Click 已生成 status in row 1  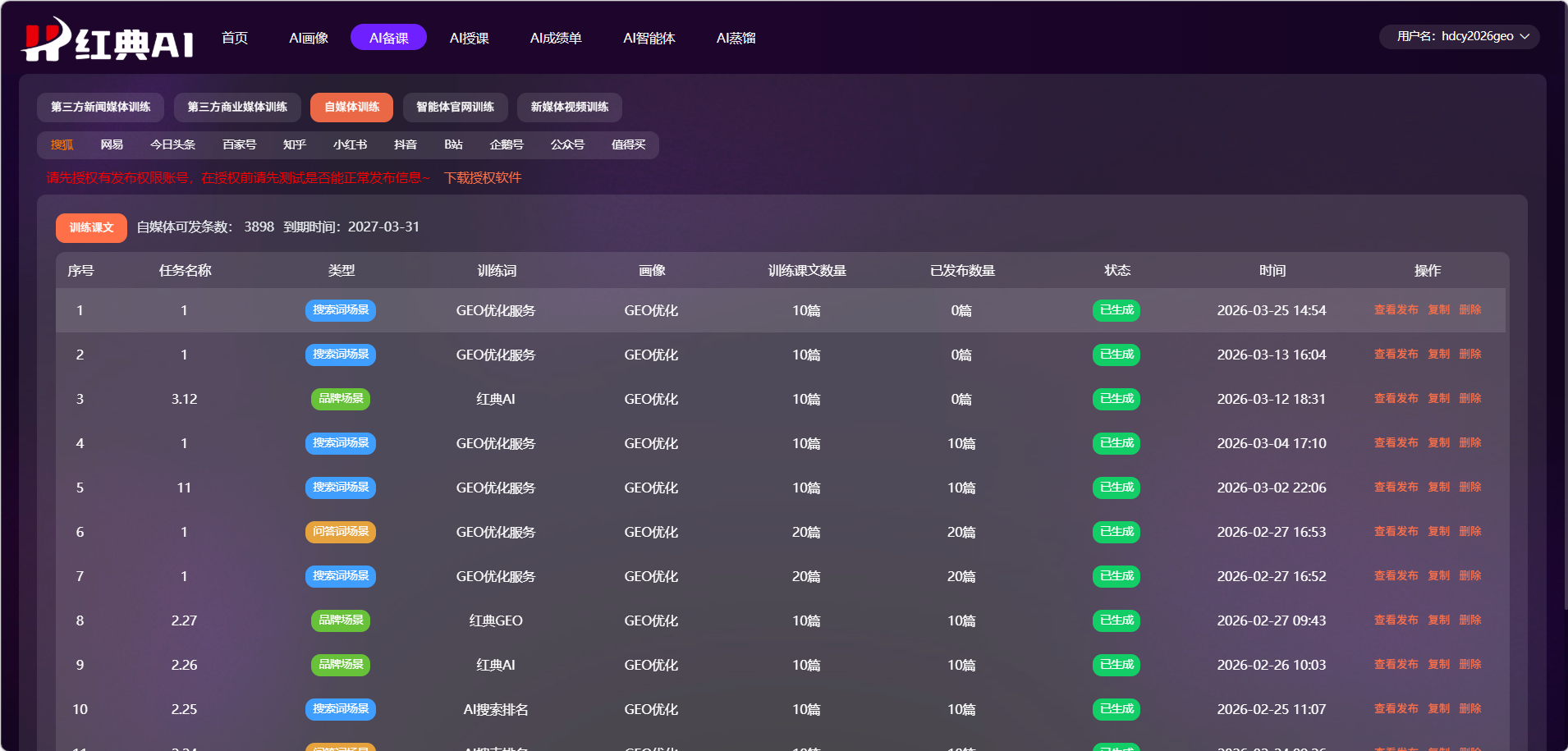tap(1116, 310)
